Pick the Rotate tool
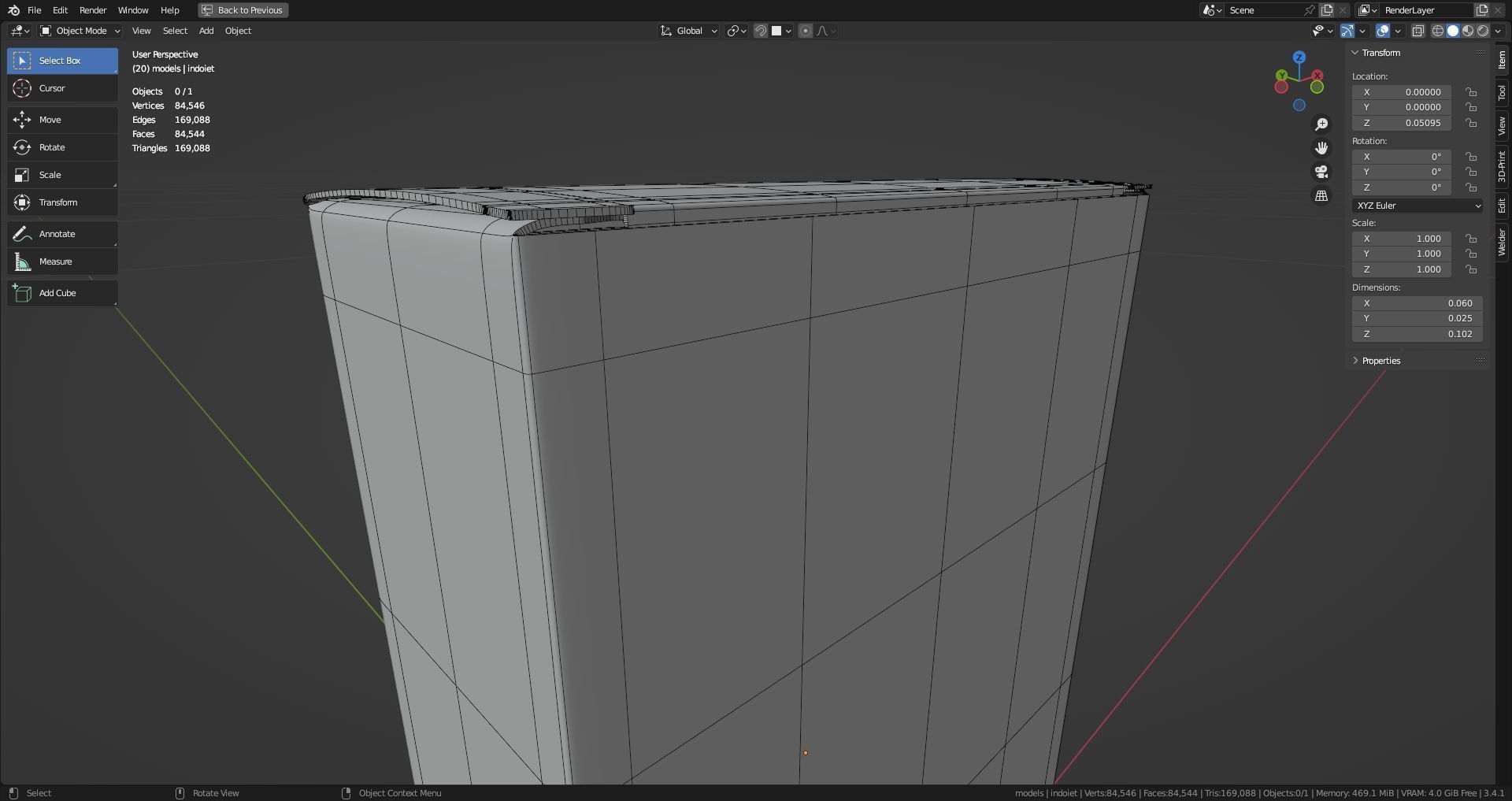1512x801 pixels. [62, 147]
